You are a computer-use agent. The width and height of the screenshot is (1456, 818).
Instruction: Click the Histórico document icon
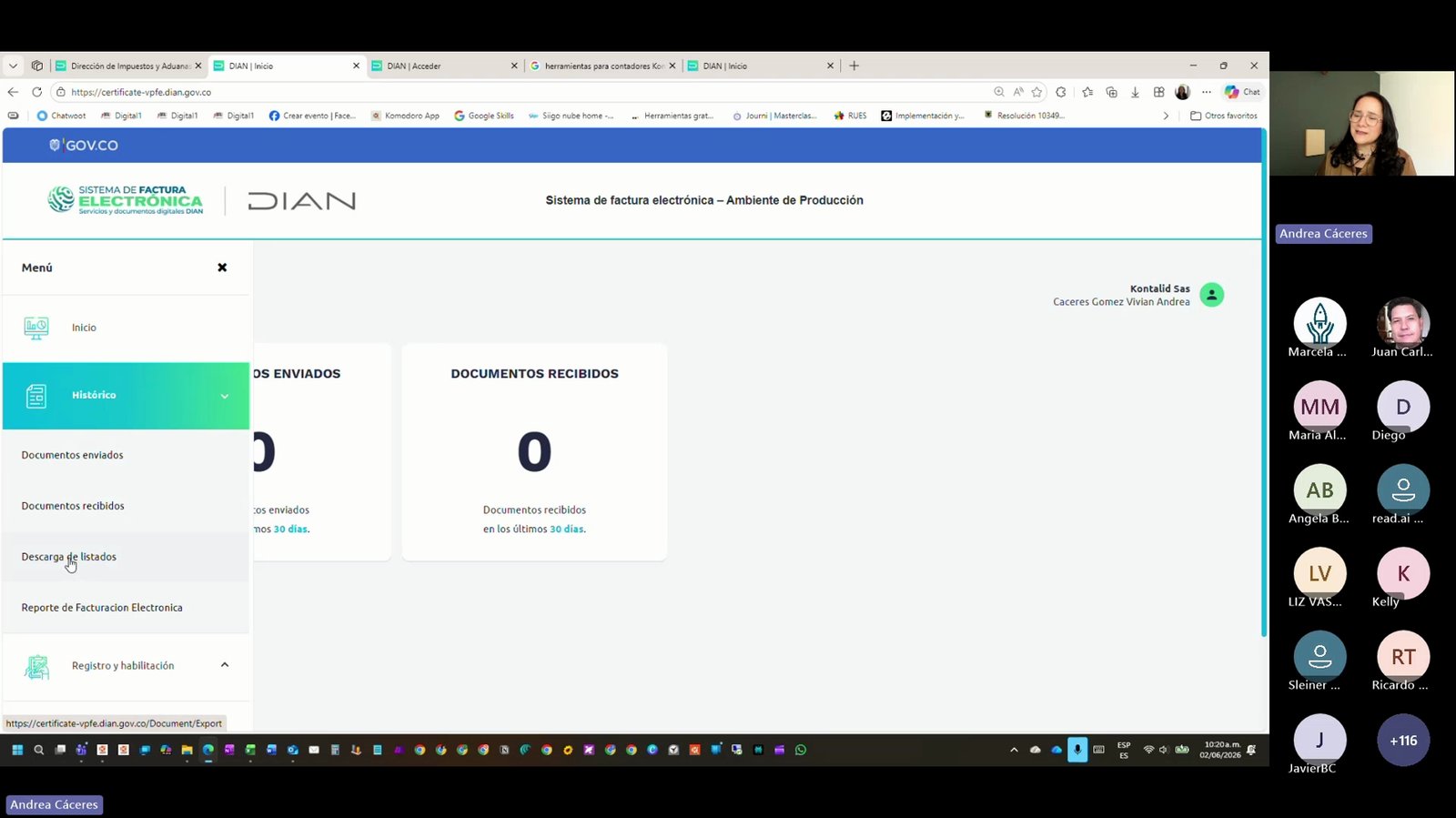coord(36,396)
